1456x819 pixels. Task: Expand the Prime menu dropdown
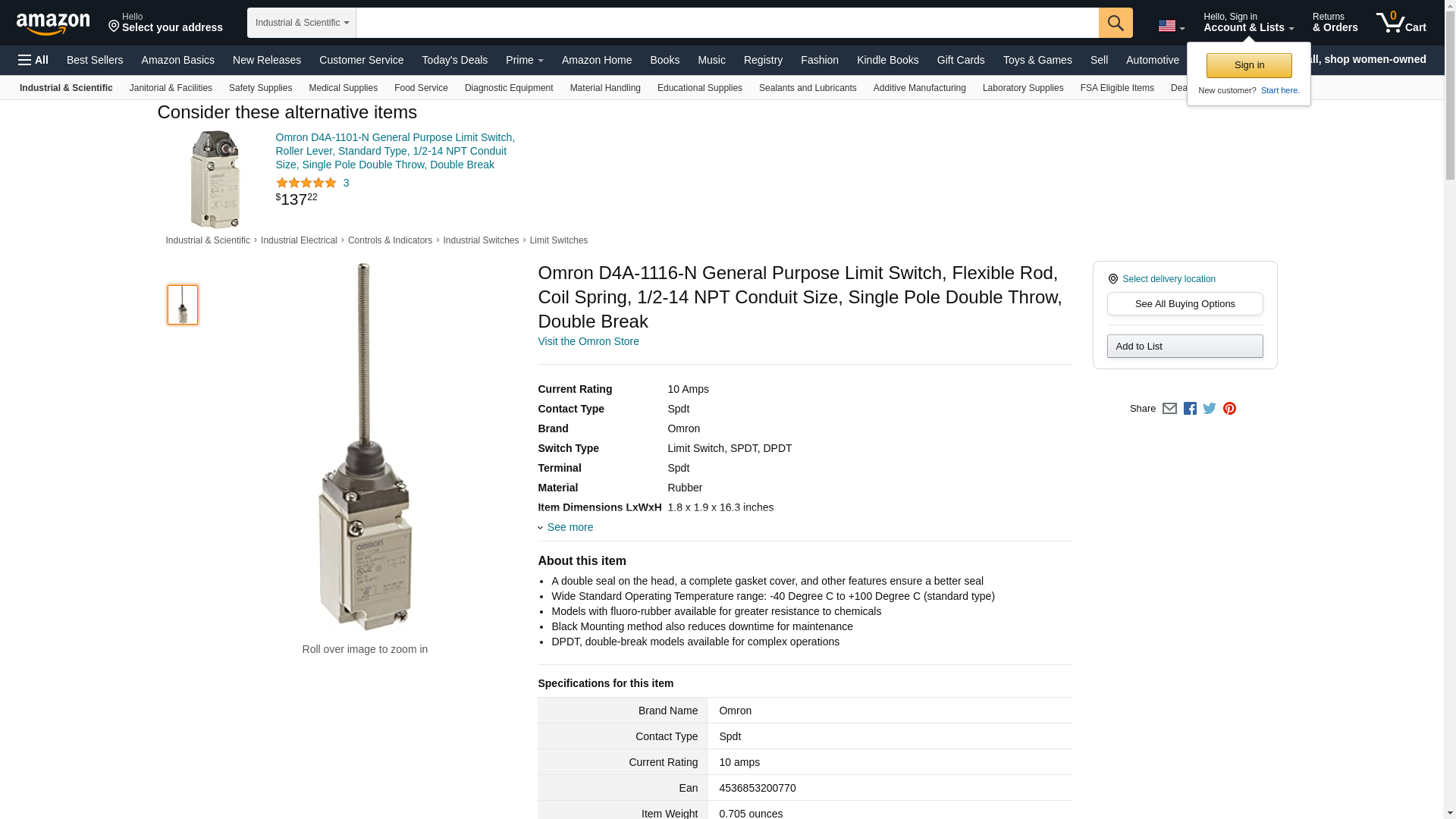(525, 60)
